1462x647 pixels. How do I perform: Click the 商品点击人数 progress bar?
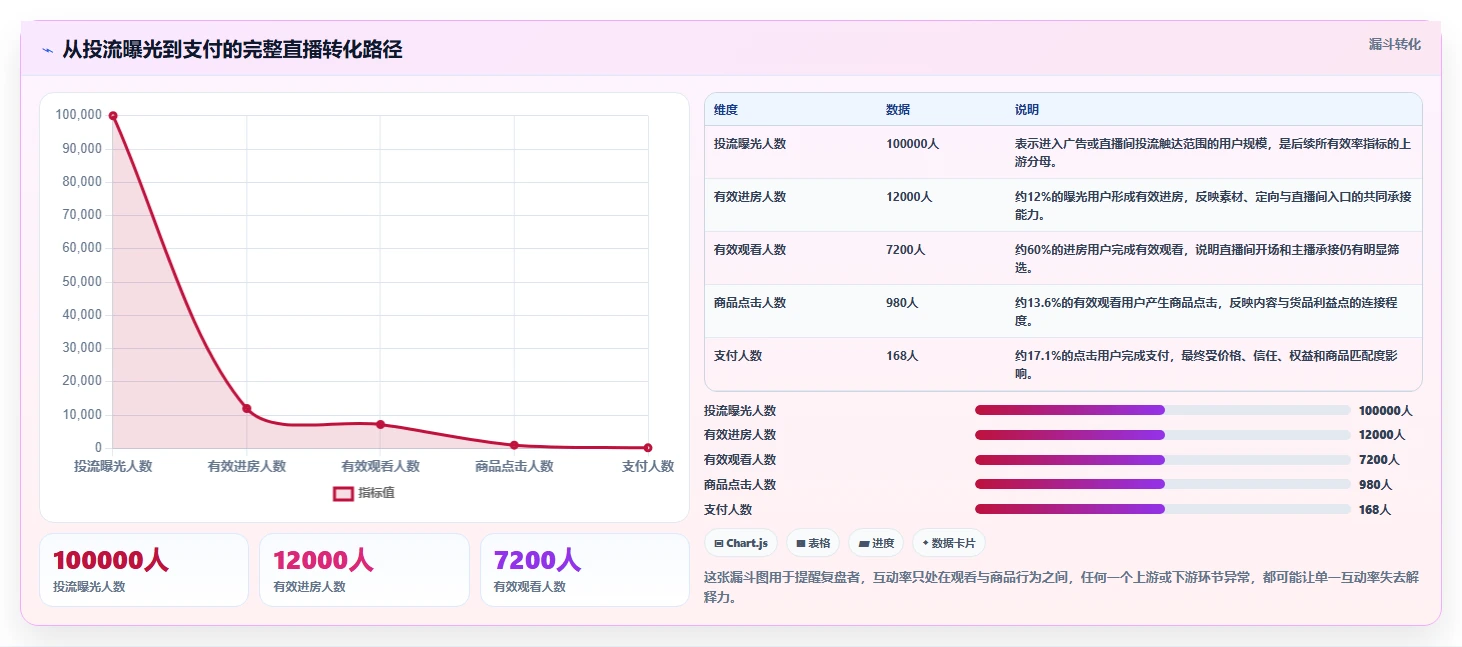point(1162,484)
